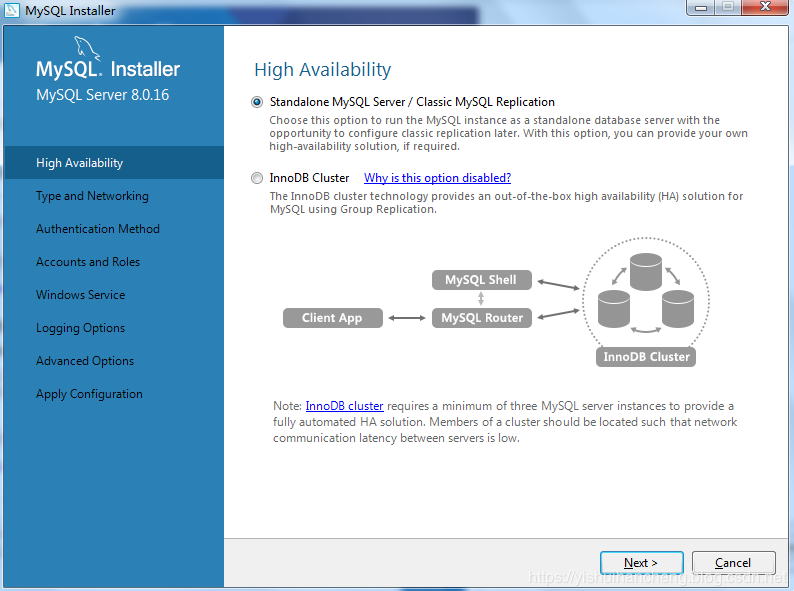
Task: Open 'Why is this option disabled?' link
Action: (x=438, y=178)
